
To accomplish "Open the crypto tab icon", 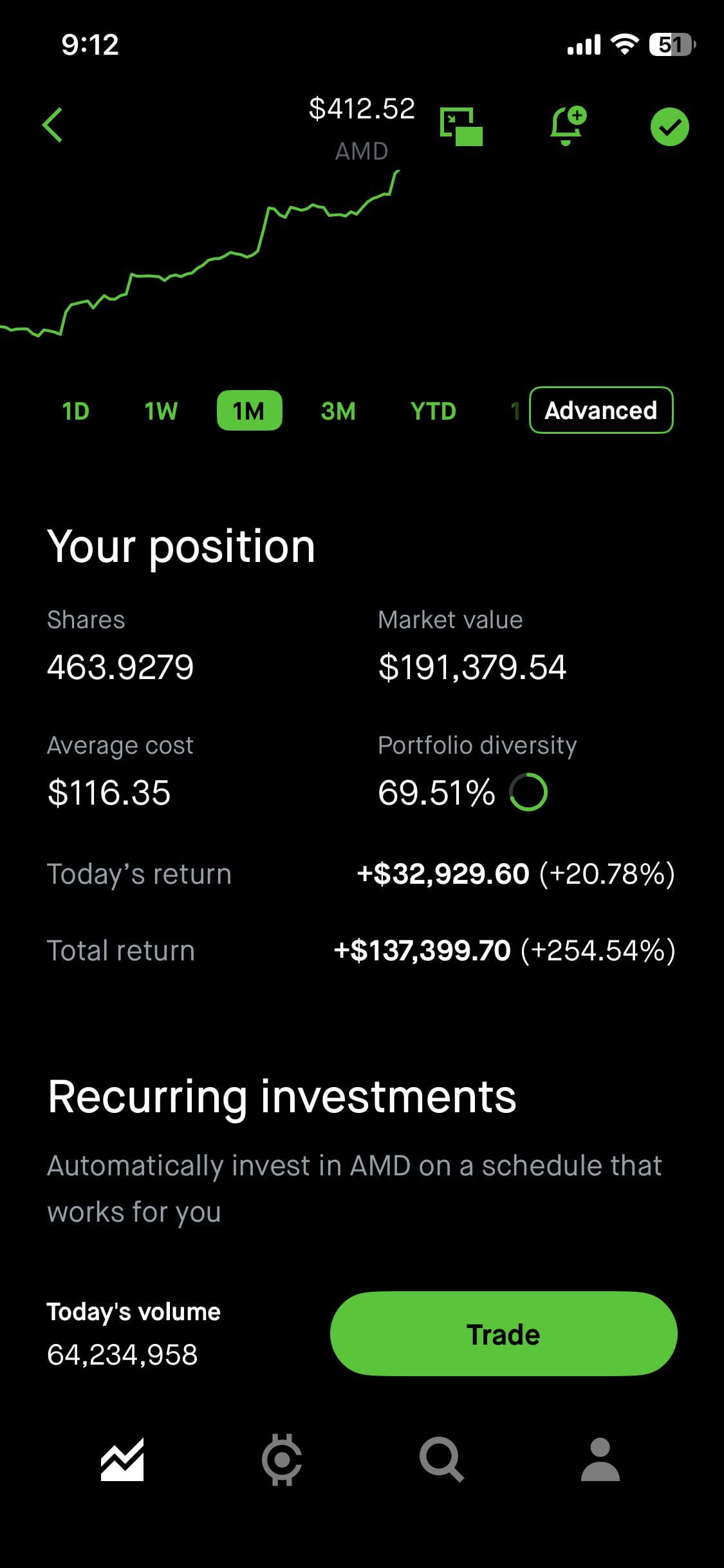I will [x=282, y=1459].
